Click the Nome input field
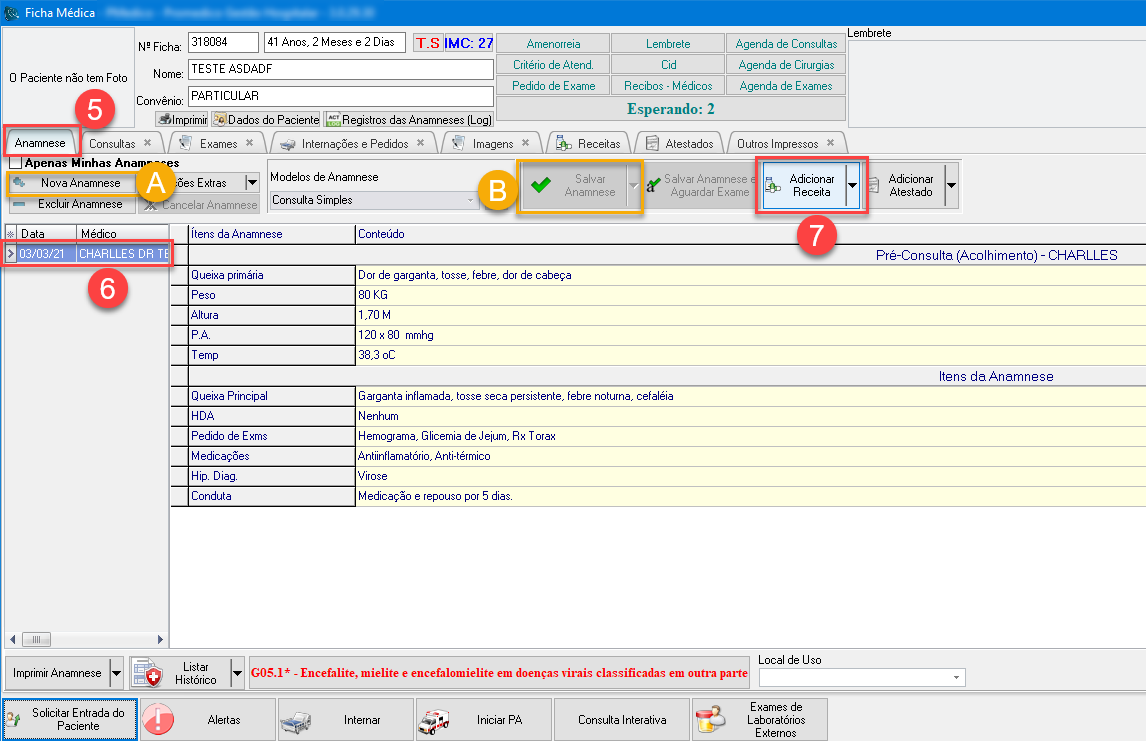 (x=340, y=70)
